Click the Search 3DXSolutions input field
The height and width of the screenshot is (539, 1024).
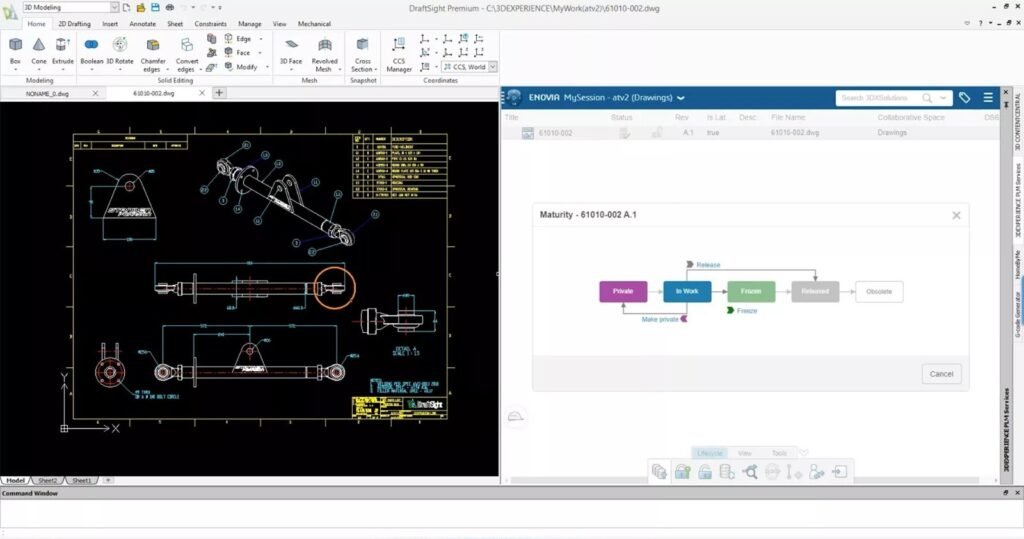coord(878,98)
